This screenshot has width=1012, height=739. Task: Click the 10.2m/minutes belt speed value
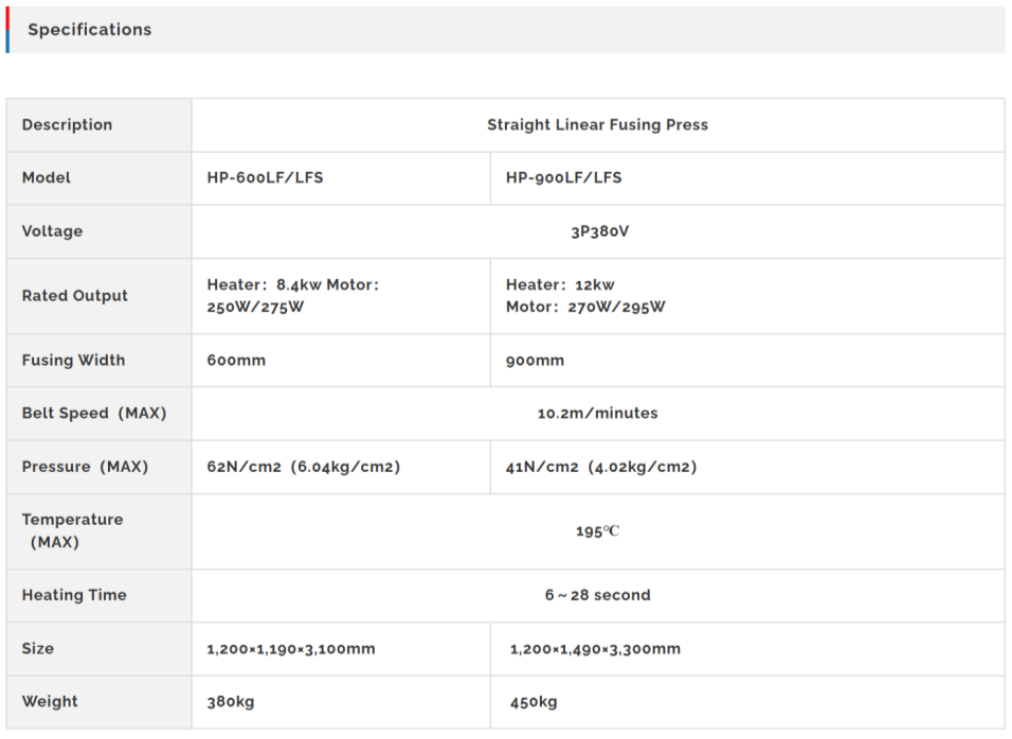point(597,413)
